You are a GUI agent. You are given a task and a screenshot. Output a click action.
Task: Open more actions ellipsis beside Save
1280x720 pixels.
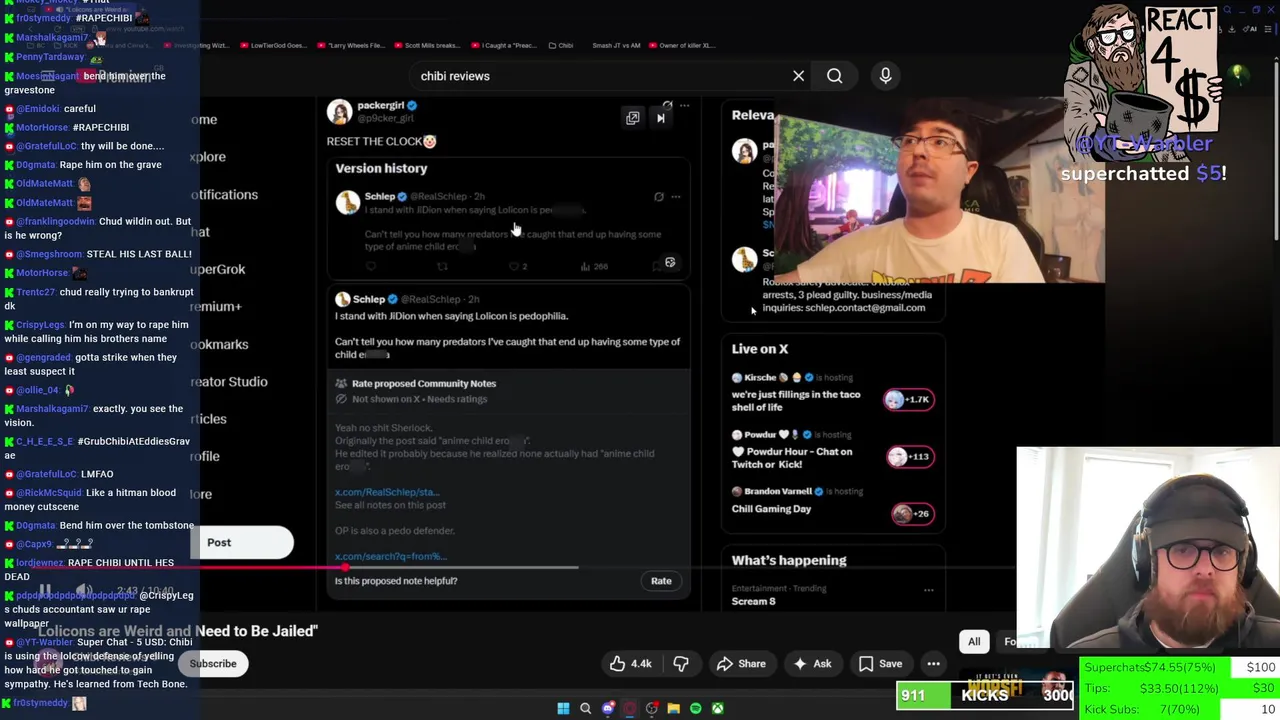click(933, 664)
